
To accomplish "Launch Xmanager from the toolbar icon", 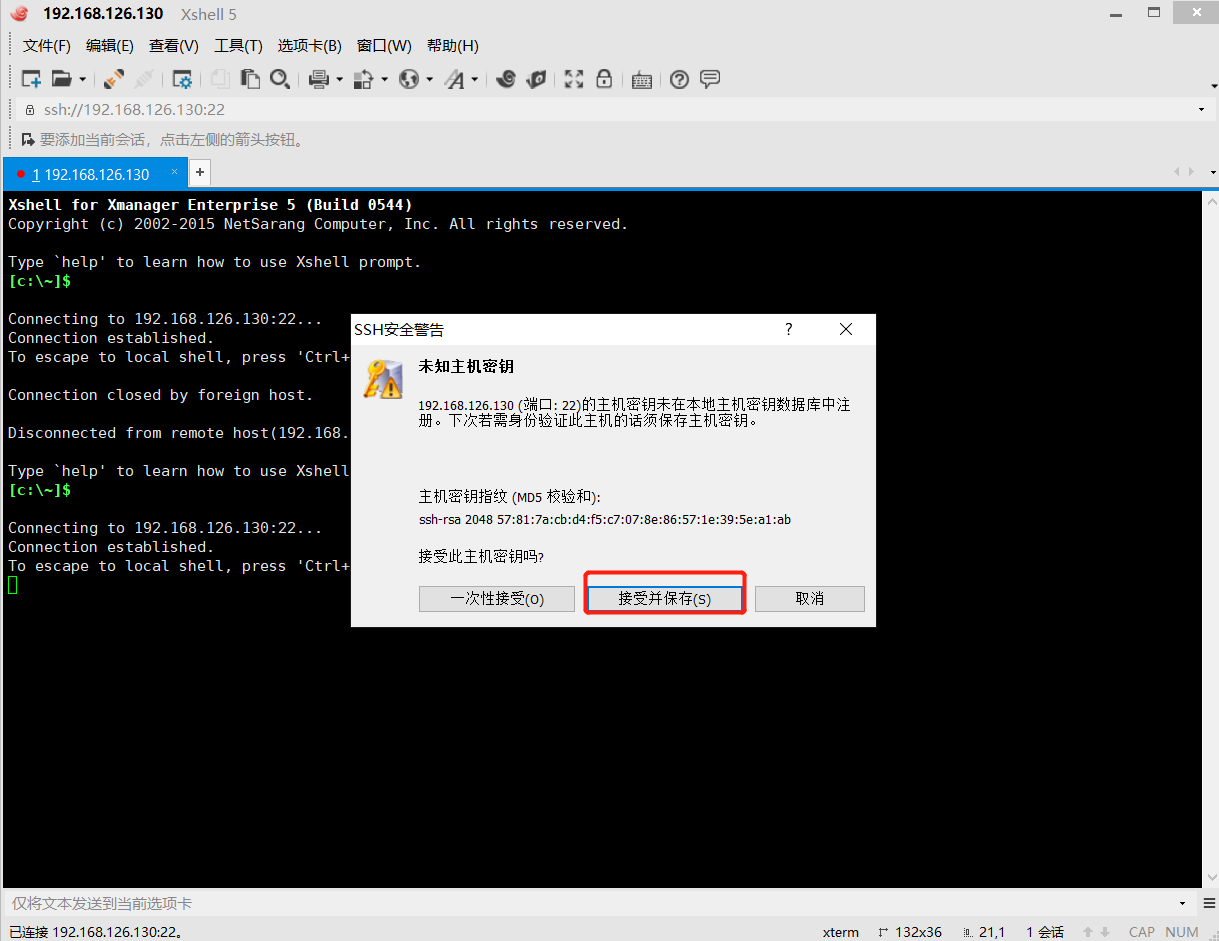I will click(536, 79).
